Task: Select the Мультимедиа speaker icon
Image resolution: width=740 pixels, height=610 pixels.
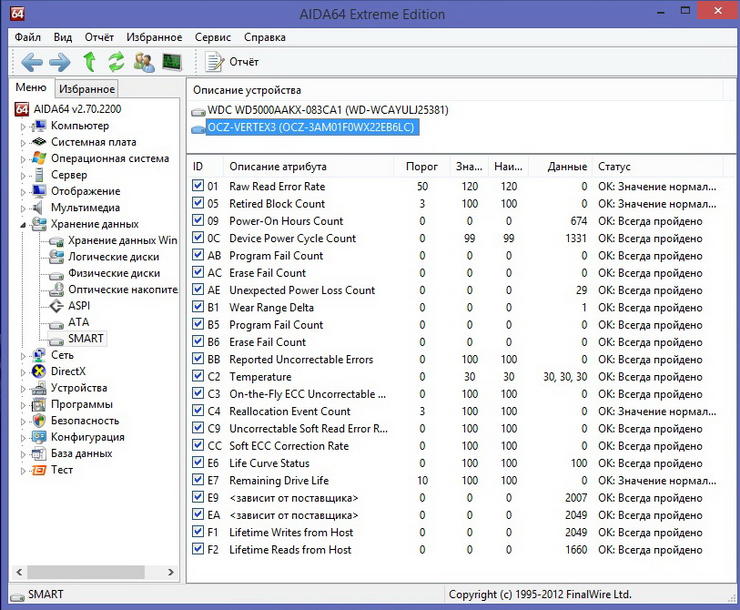Action: pos(38,207)
